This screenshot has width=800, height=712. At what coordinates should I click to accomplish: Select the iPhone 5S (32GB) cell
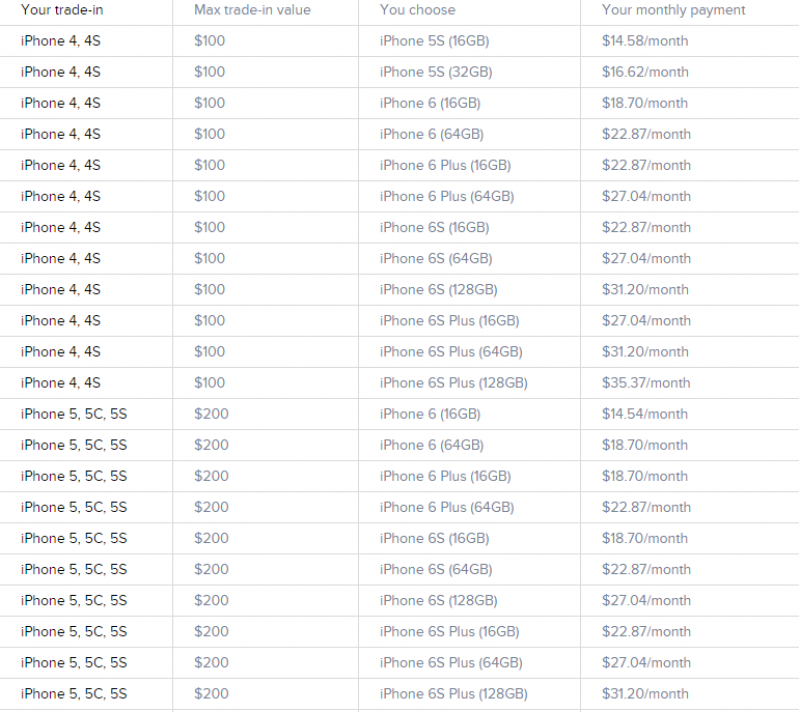435,72
